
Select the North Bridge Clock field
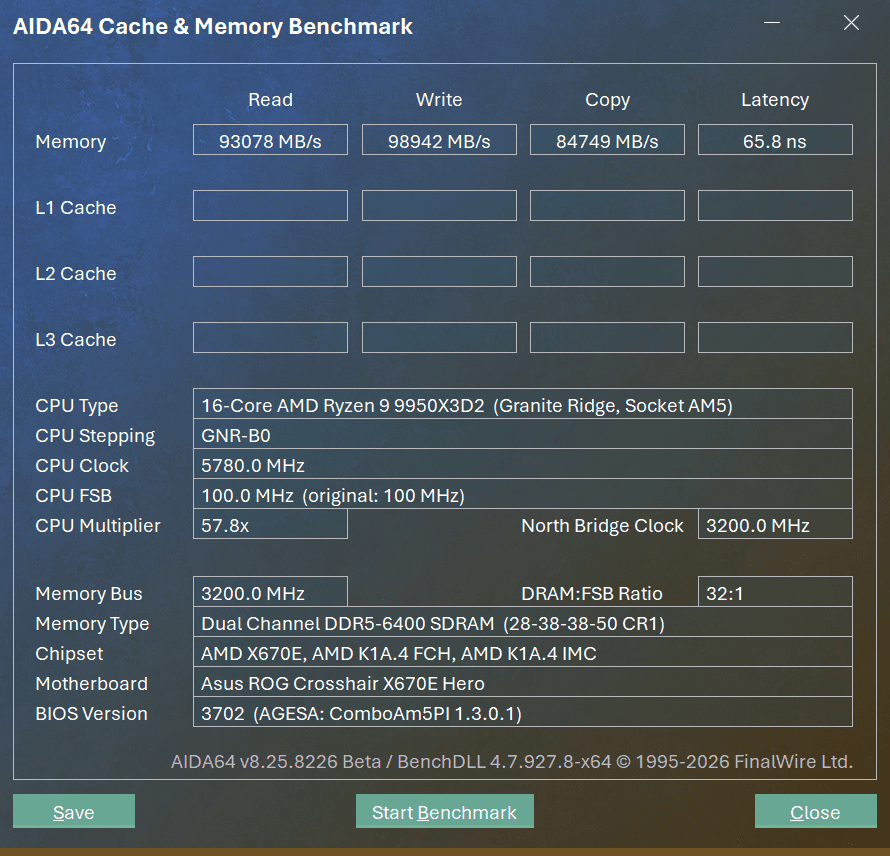[775, 525]
